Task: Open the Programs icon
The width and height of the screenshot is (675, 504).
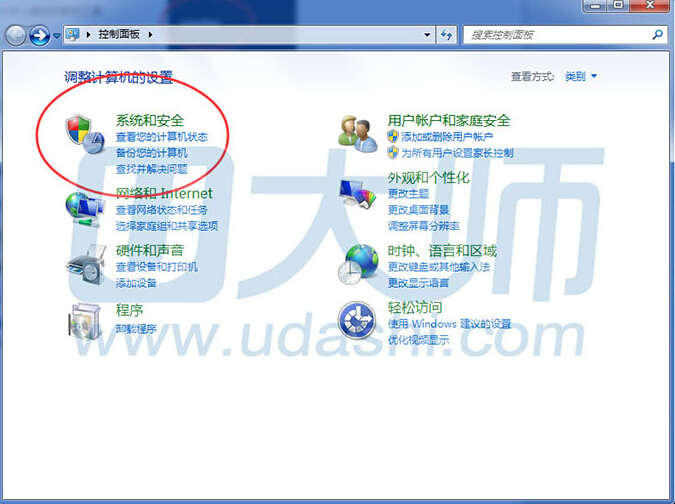Action: click(84, 321)
